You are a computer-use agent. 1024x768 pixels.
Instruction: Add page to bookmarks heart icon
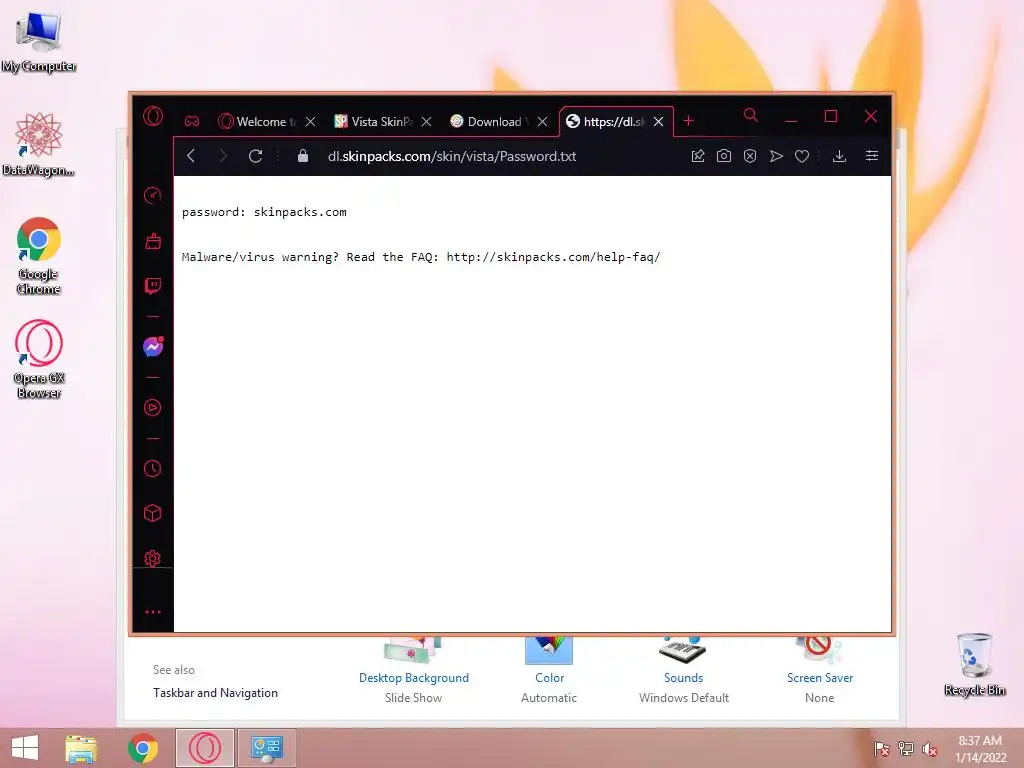pos(802,156)
